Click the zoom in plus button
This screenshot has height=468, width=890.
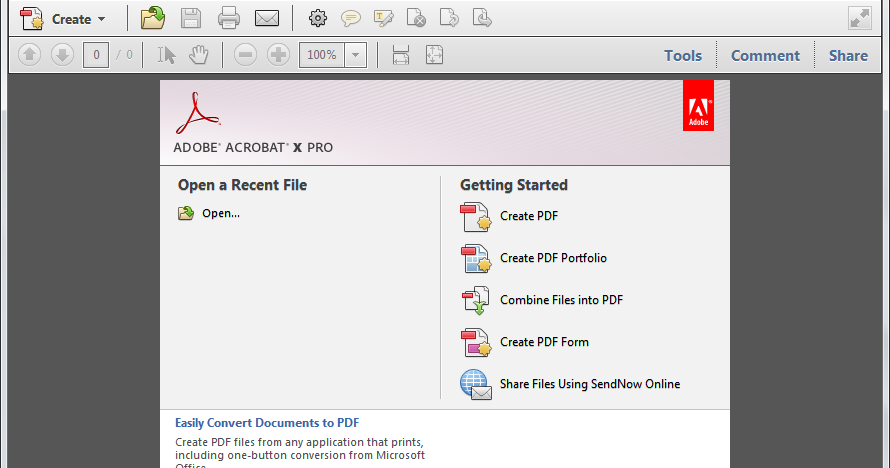click(x=278, y=55)
